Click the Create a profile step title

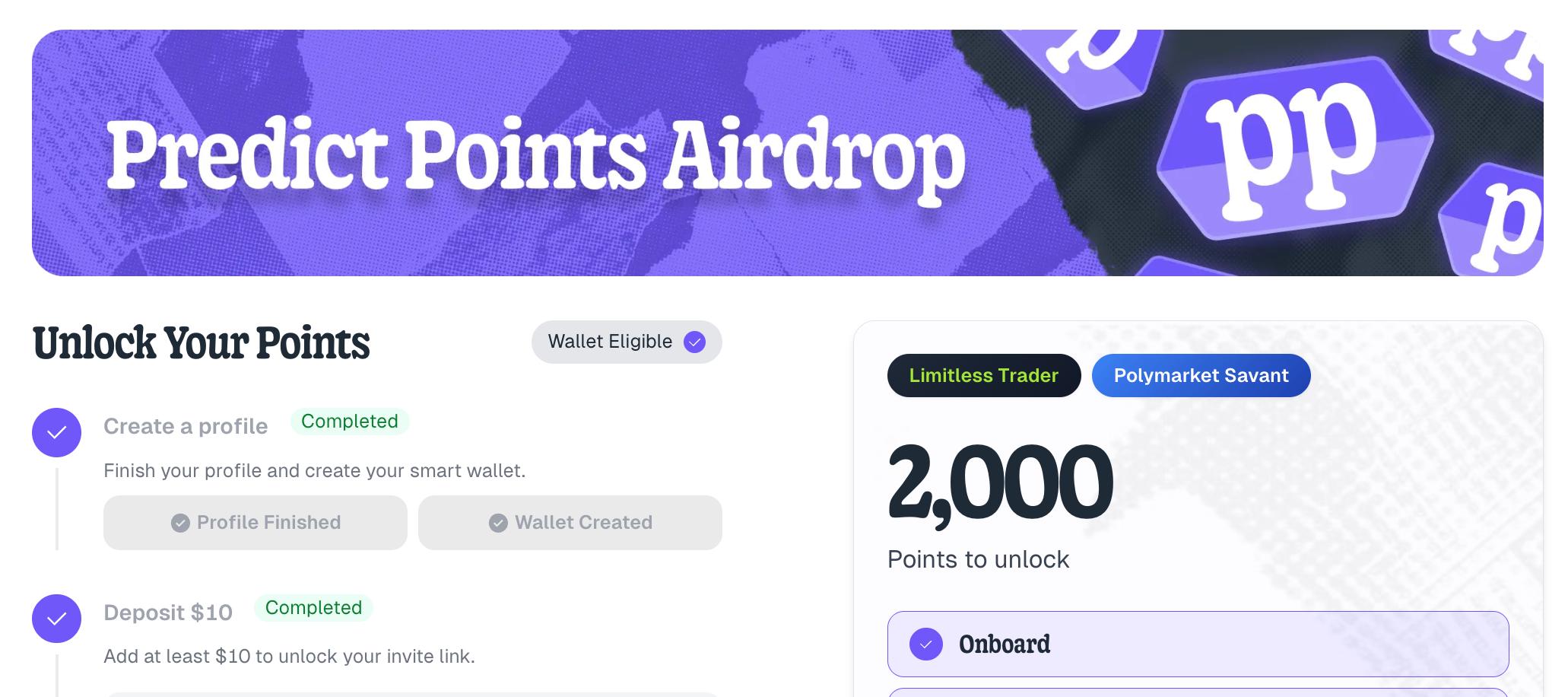(186, 426)
